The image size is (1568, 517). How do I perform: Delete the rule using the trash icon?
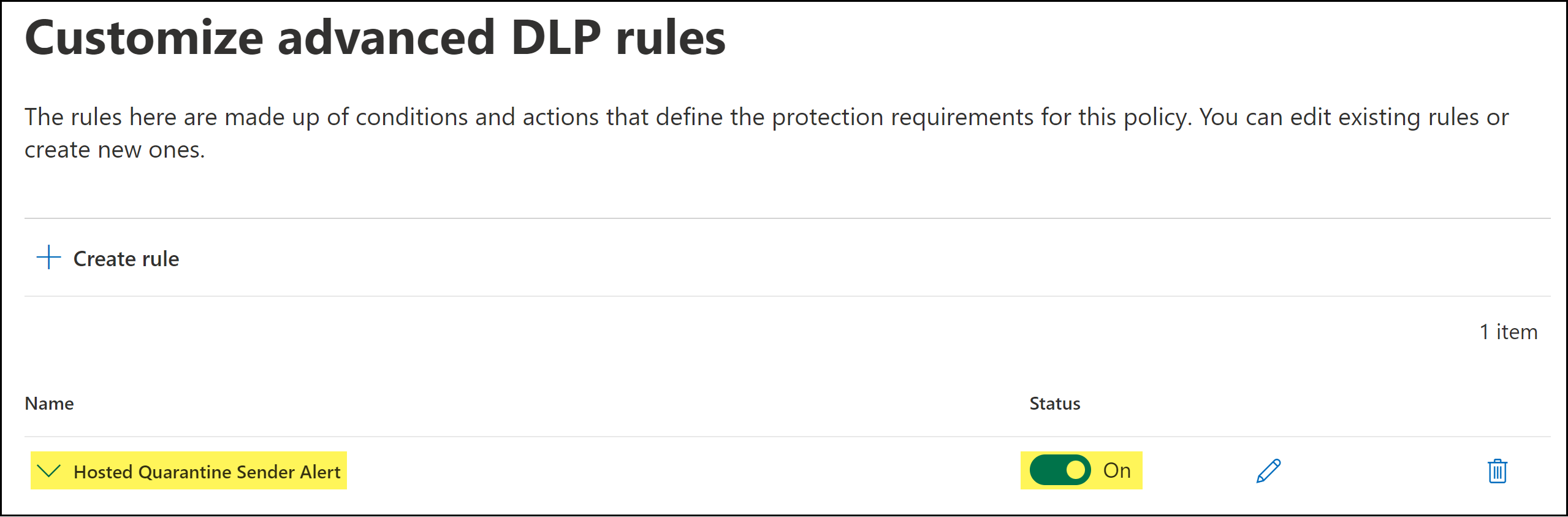coord(1498,471)
